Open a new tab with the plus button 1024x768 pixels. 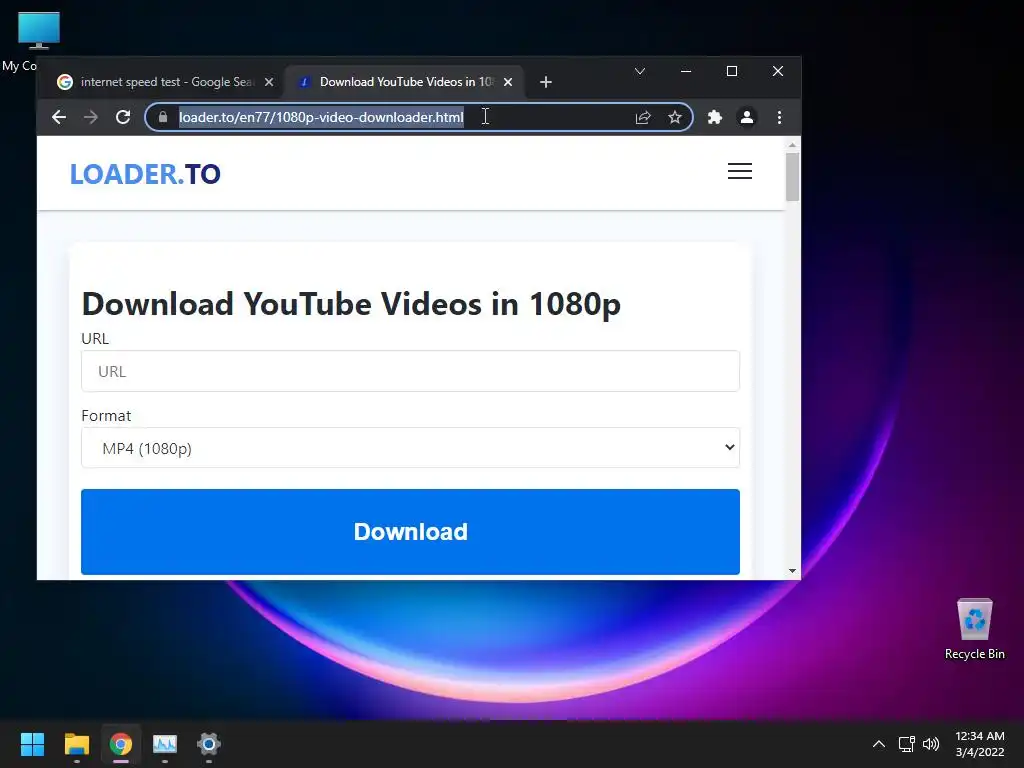tap(546, 82)
